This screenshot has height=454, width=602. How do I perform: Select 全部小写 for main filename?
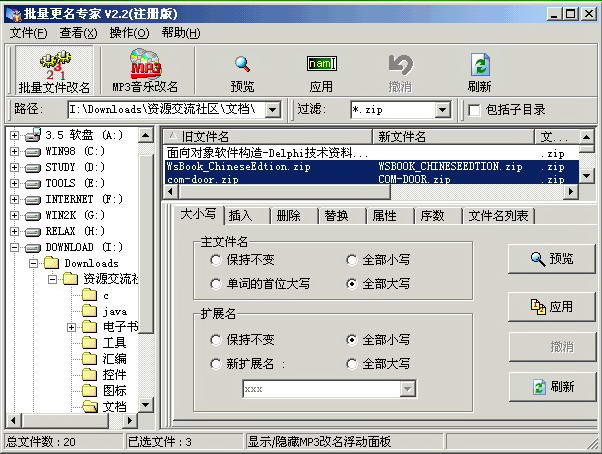[352, 260]
